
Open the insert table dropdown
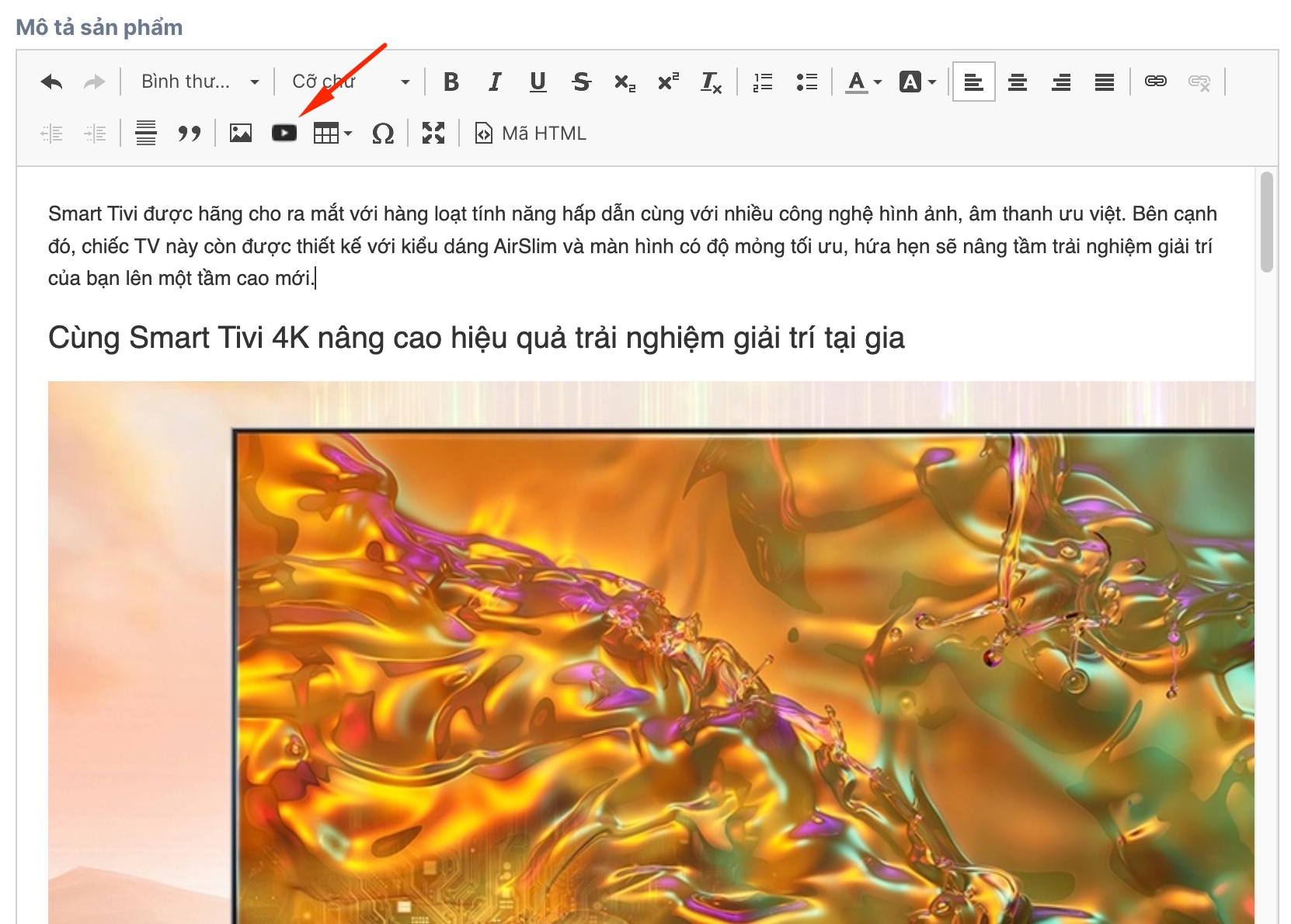[x=332, y=134]
